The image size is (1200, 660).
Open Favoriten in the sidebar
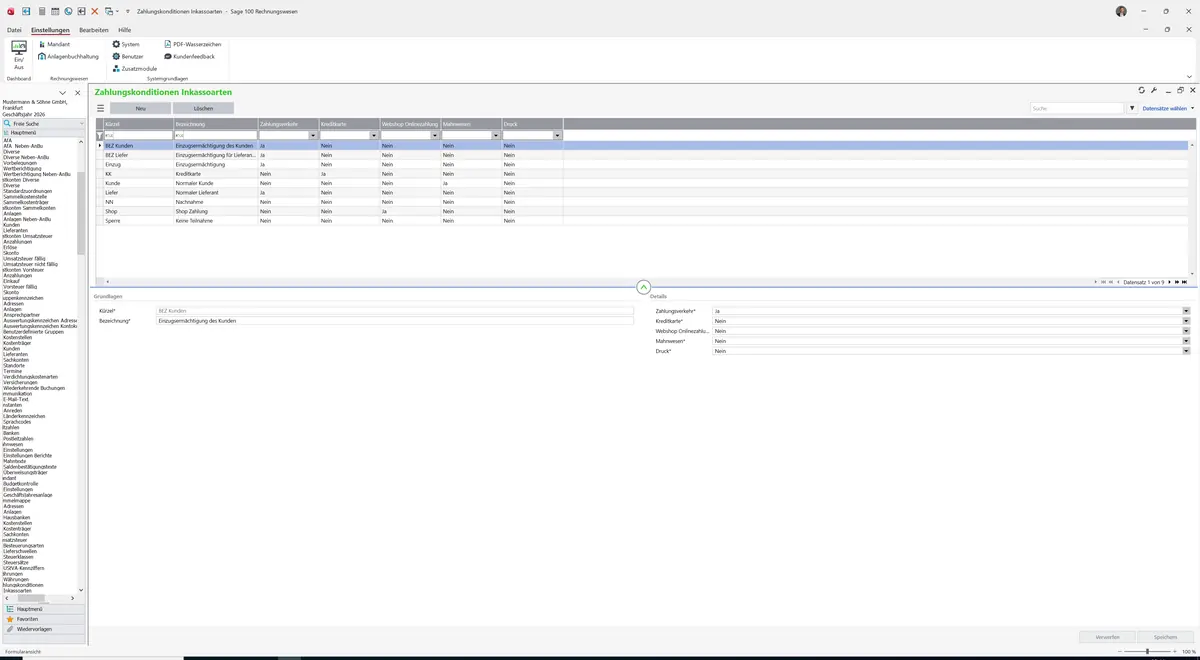point(43,619)
